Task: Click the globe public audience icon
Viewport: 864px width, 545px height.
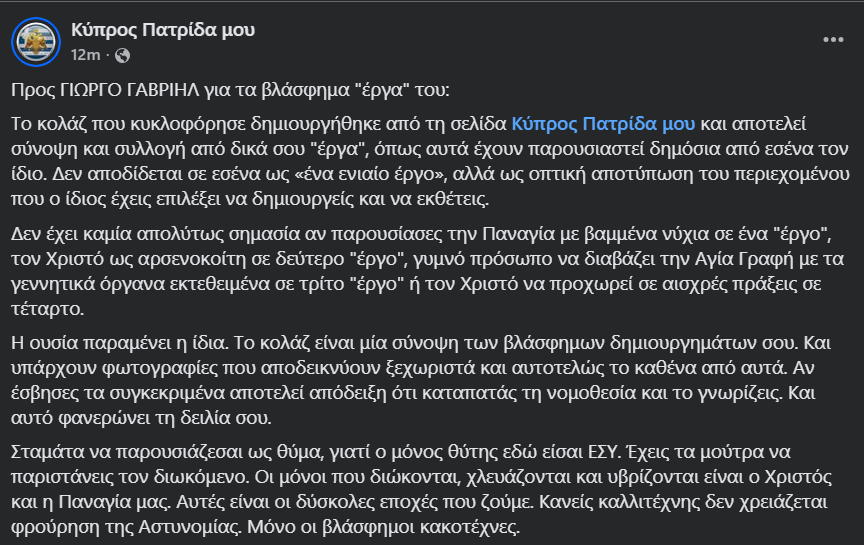Action: click(x=122, y=54)
